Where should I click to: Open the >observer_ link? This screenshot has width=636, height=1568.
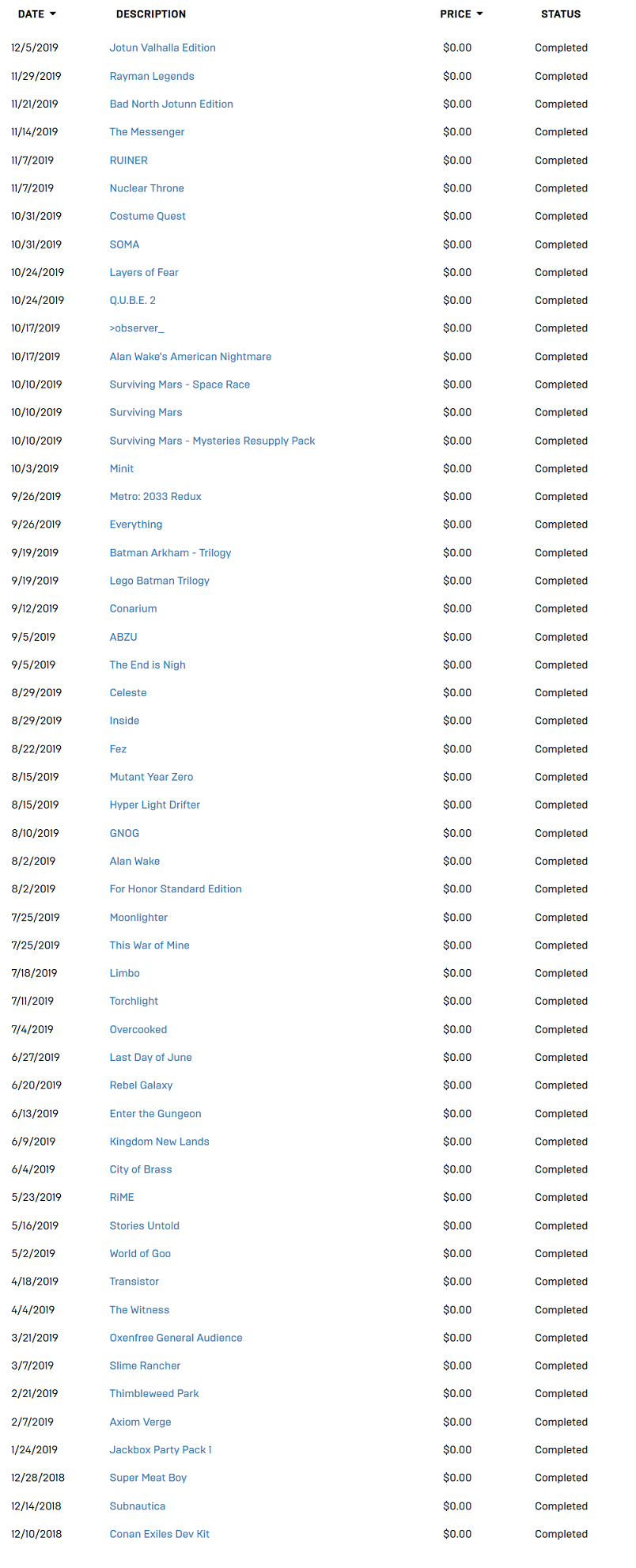(137, 328)
